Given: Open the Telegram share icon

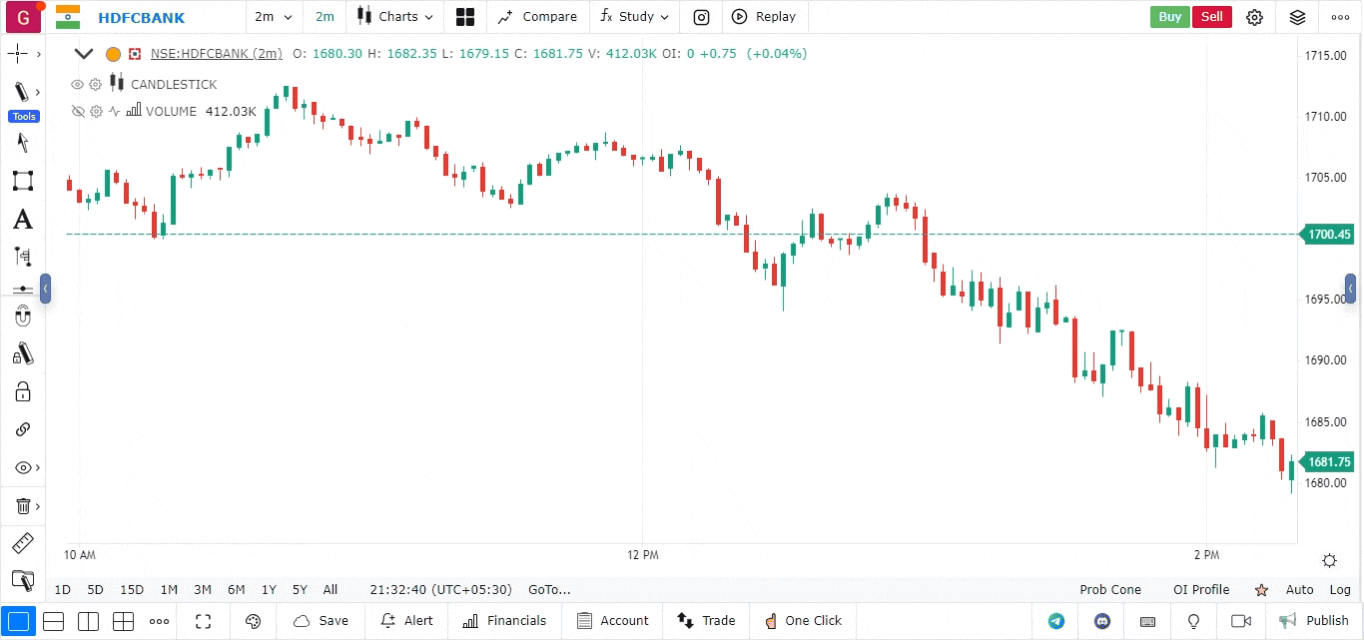Looking at the screenshot, I should 1056,621.
